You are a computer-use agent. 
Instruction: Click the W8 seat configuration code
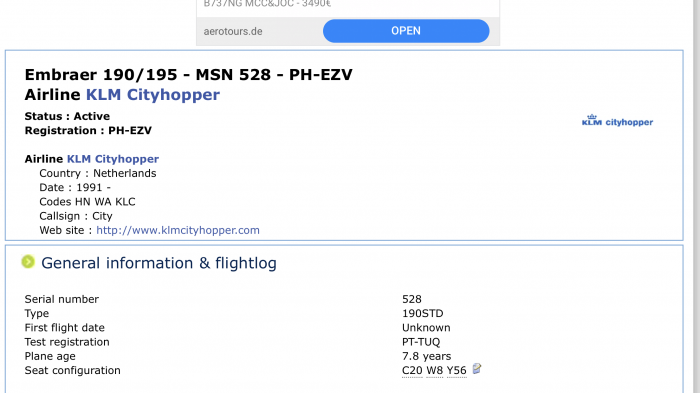[x=434, y=370]
